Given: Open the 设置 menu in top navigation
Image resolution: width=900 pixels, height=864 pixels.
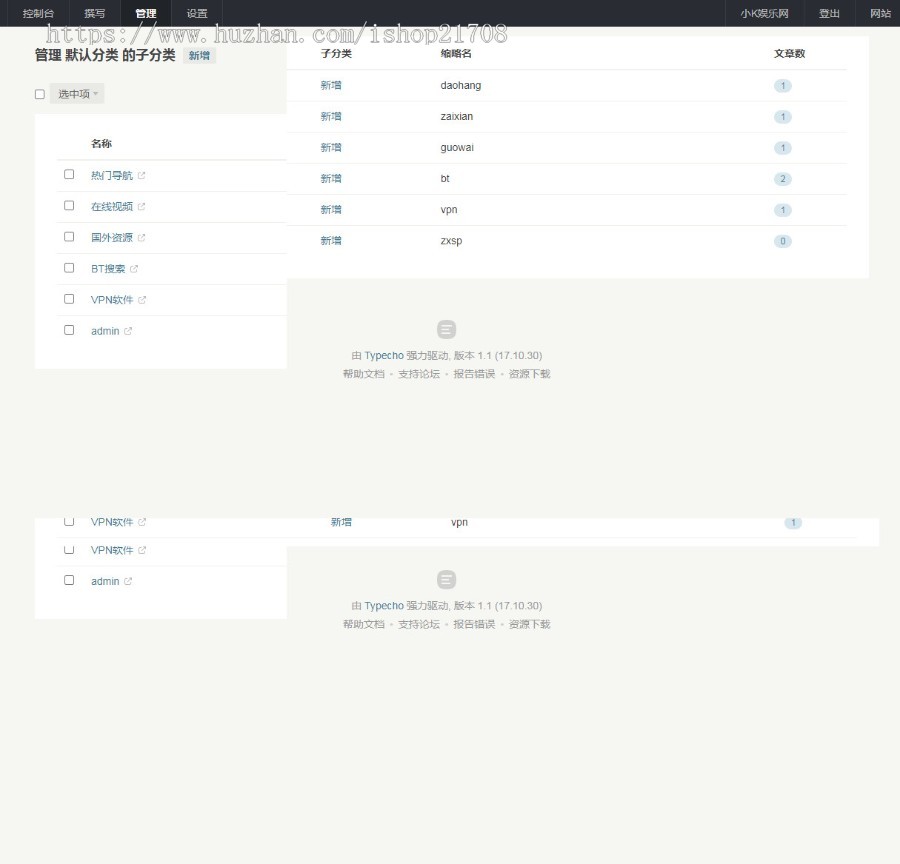Looking at the screenshot, I should pos(197,13).
